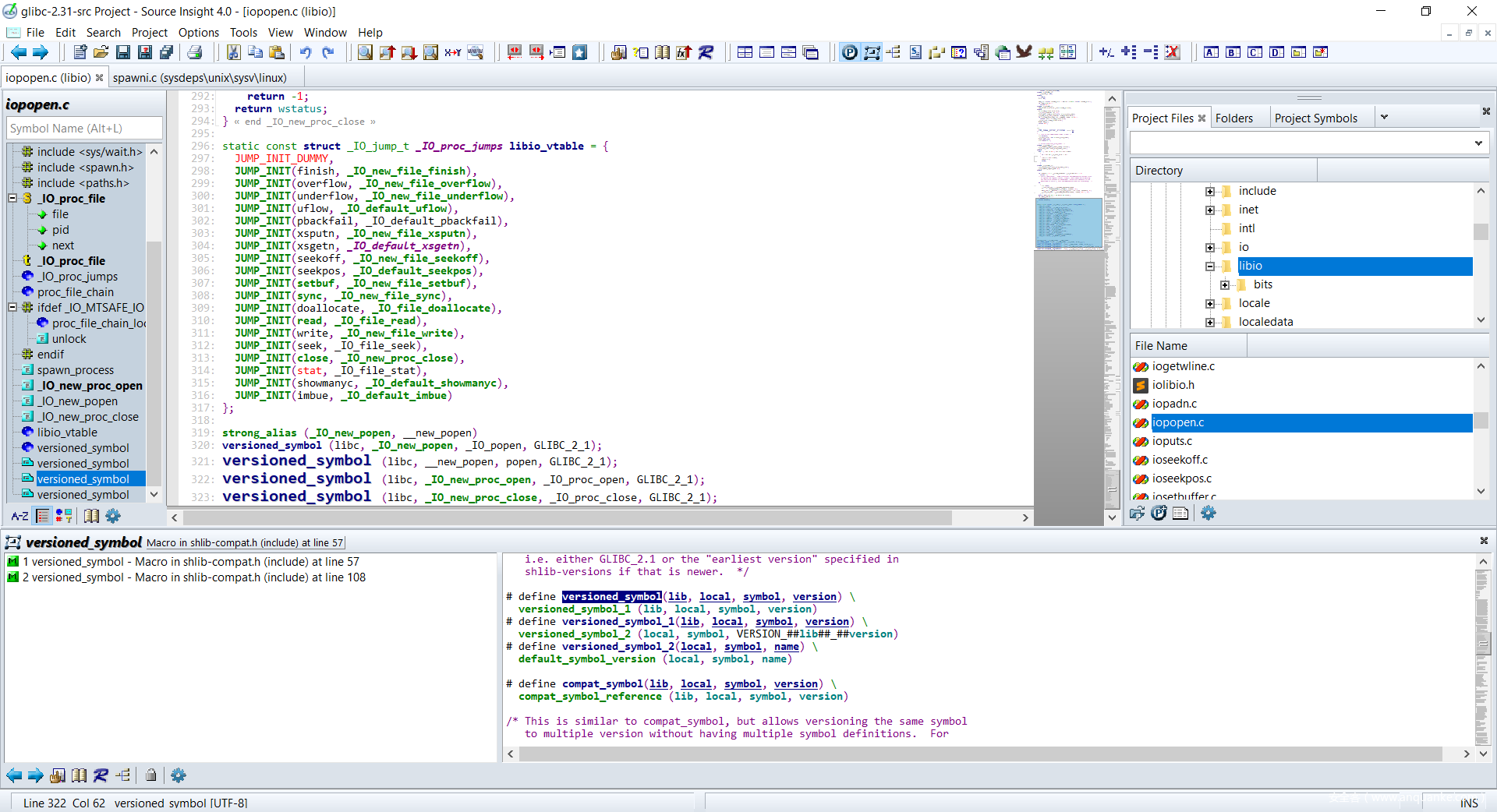1497x812 pixels.
Task: Focus the Symbol Name search field
Action: pos(84,129)
